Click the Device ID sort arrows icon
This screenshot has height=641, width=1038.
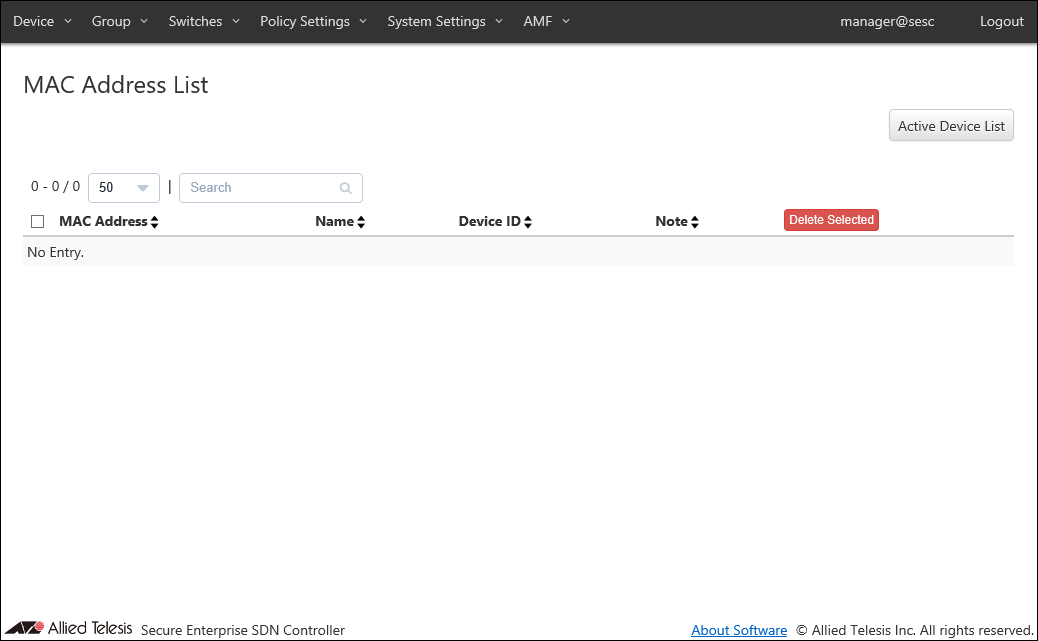527,222
